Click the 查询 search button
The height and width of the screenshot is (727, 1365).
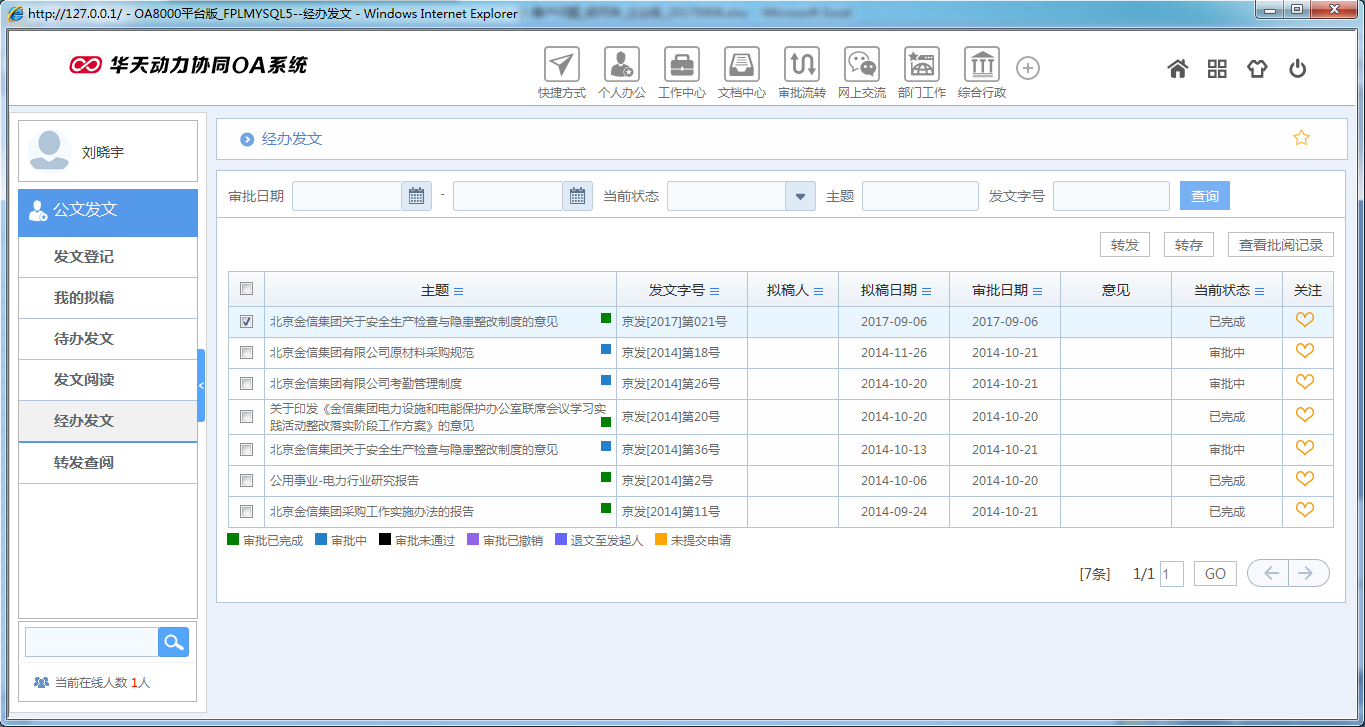[1204, 195]
